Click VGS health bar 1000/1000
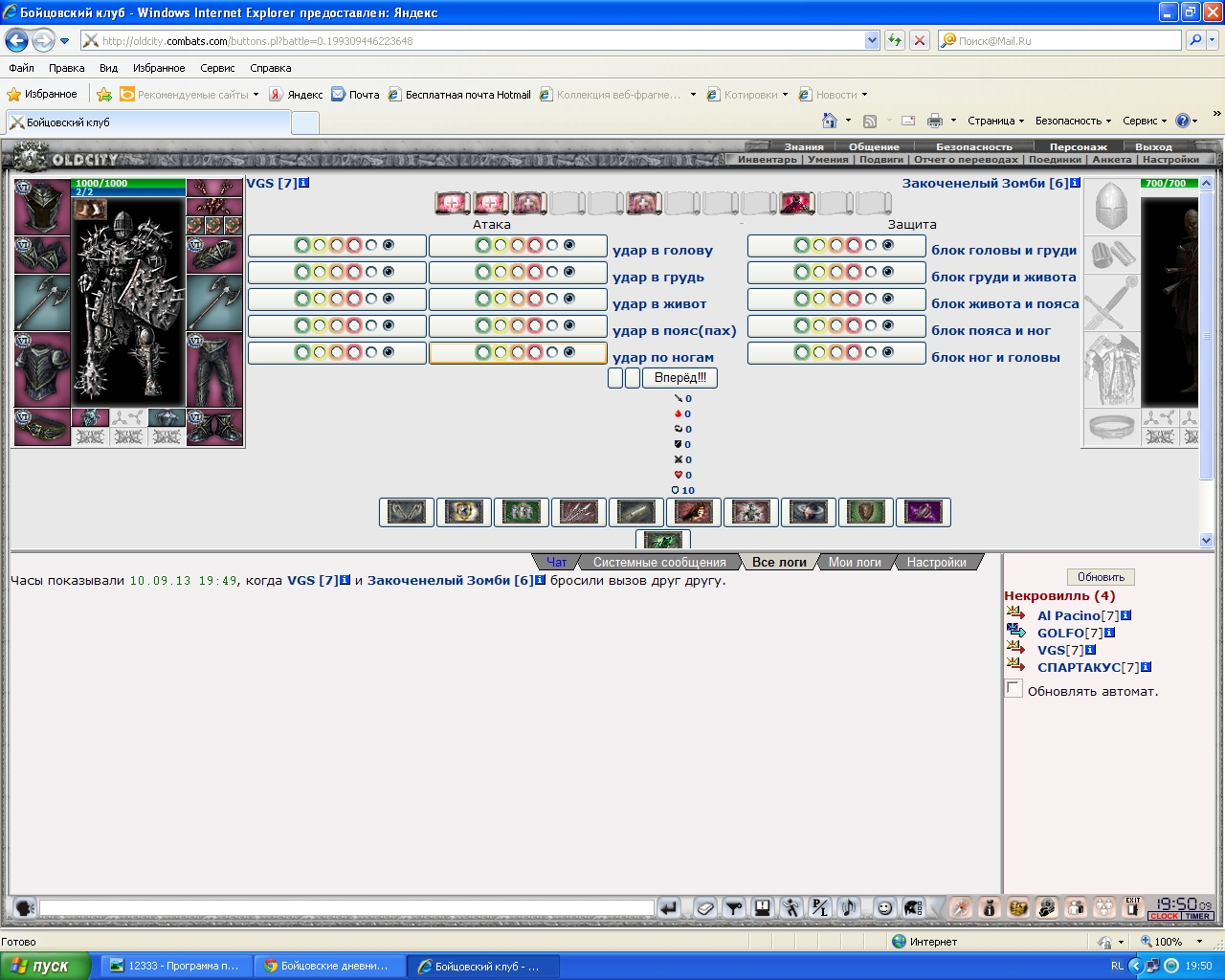The height and width of the screenshot is (980, 1225). tap(128, 183)
